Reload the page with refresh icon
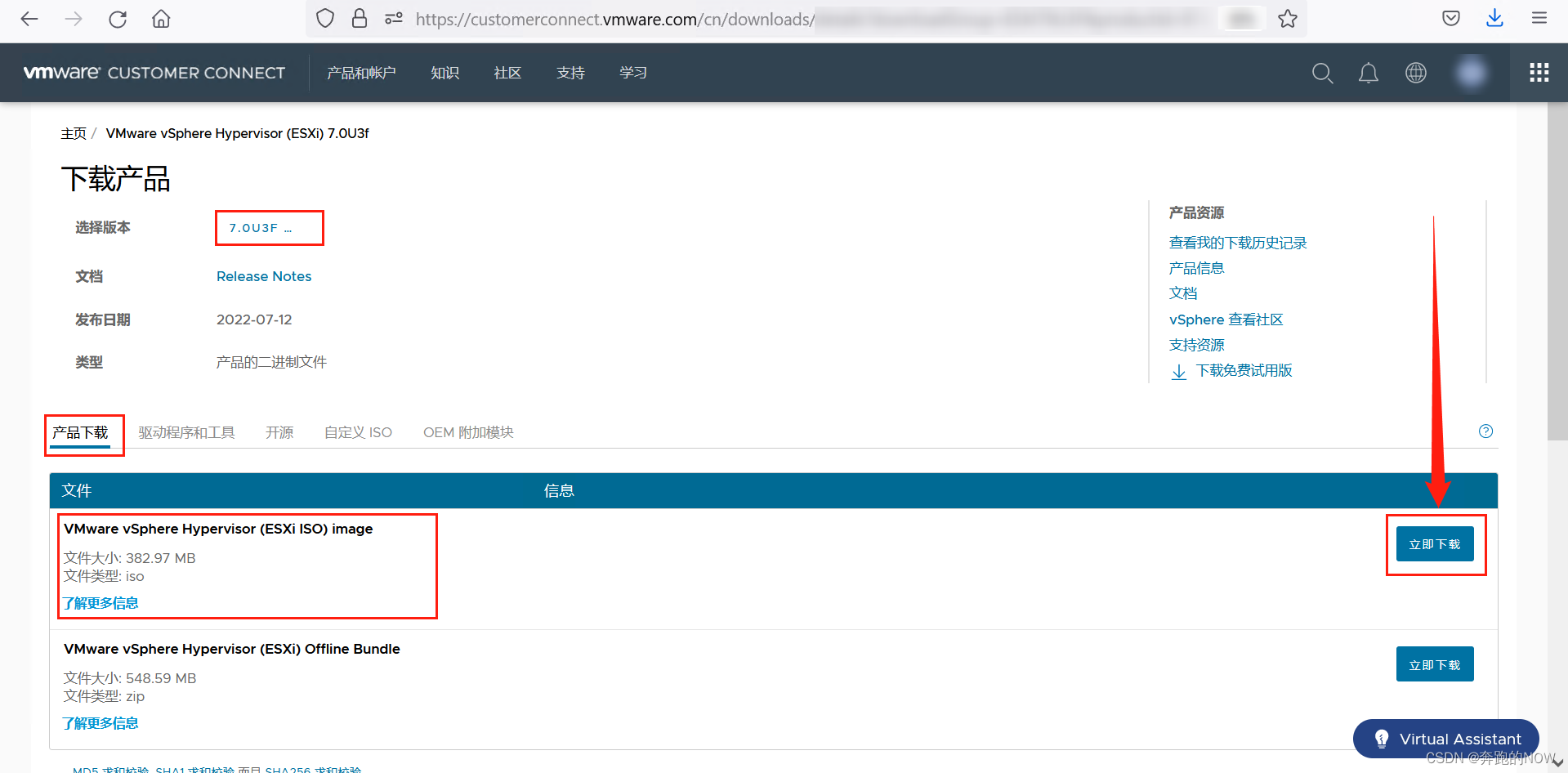Image resolution: width=1568 pixels, height=773 pixels. point(118,19)
